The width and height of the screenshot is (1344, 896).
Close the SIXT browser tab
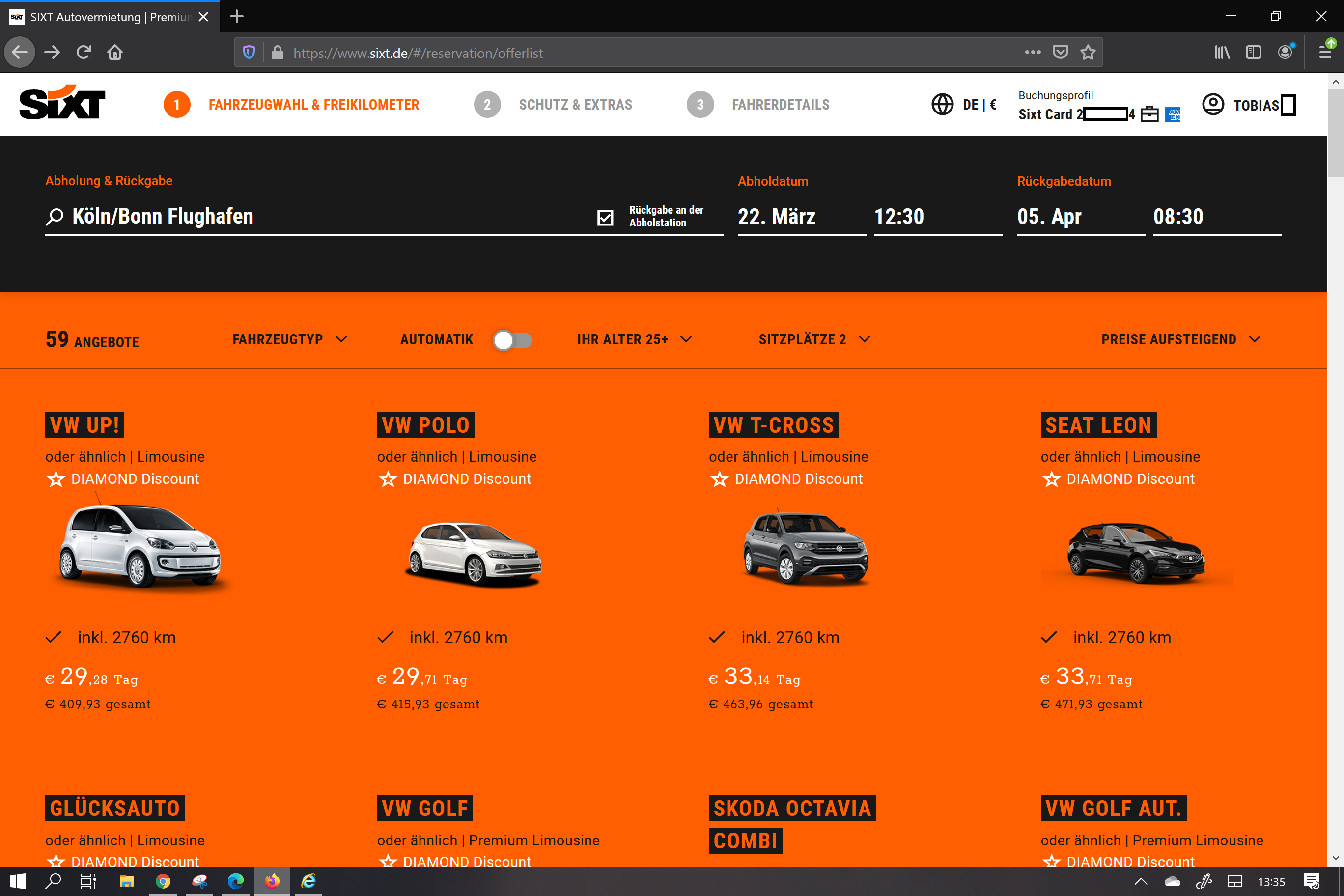point(203,17)
